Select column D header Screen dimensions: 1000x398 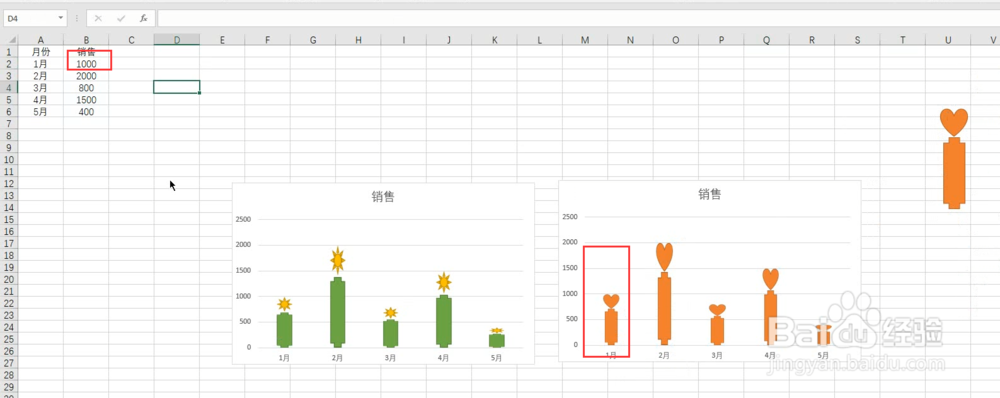click(x=177, y=40)
